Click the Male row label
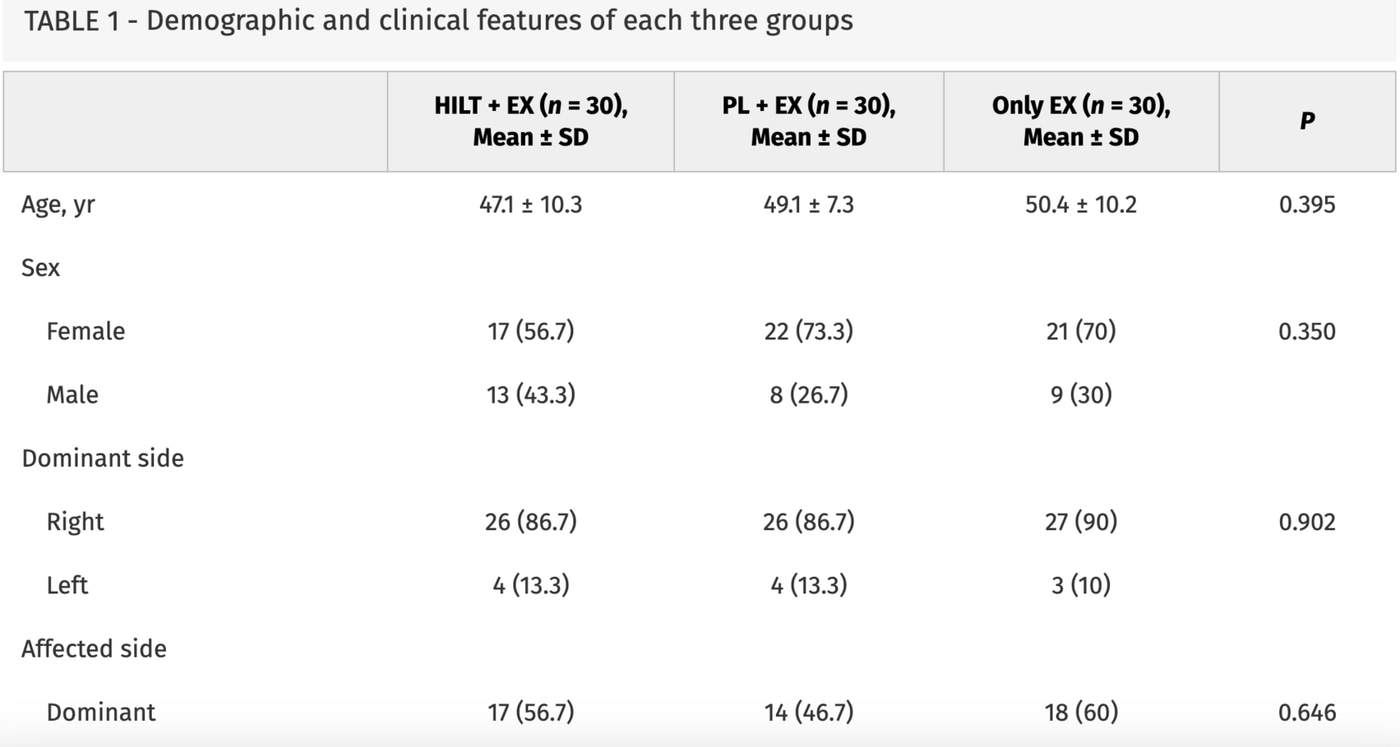Screen dimensions: 1400x747 tap(72, 394)
